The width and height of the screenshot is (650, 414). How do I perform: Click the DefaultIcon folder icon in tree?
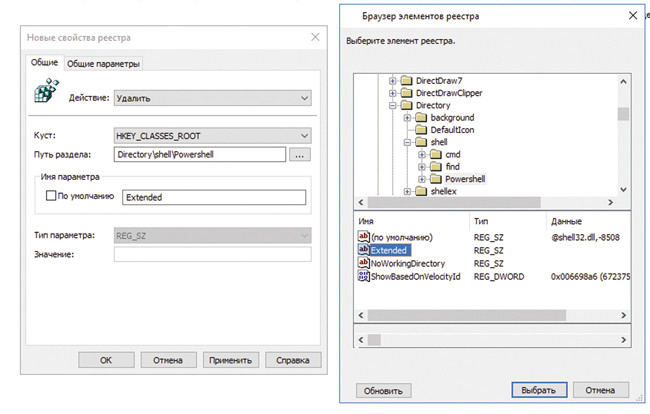click(x=422, y=130)
